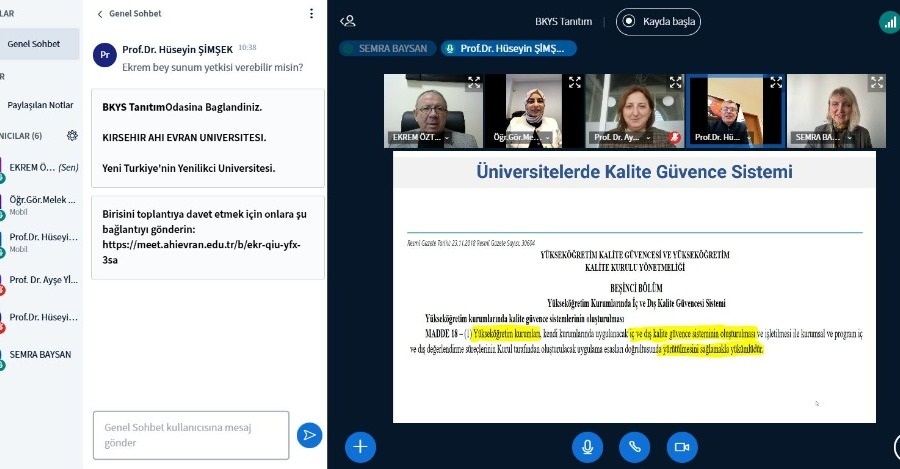Fullscreen Öğr.Gör.Me... webcam
This screenshot has width=900, height=469.
(575, 83)
